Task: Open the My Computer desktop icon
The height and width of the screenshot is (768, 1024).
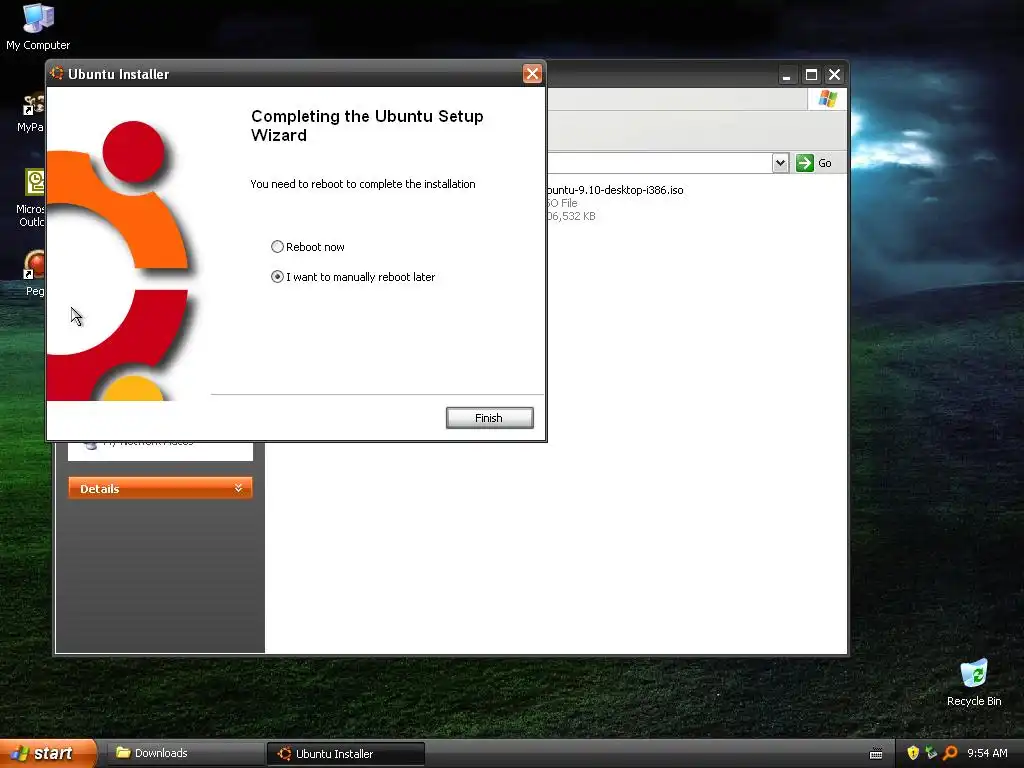Action: 38,27
